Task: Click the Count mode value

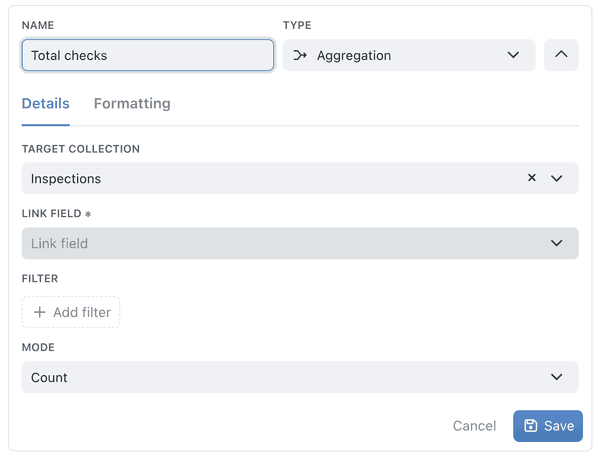Action: tap(49, 378)
